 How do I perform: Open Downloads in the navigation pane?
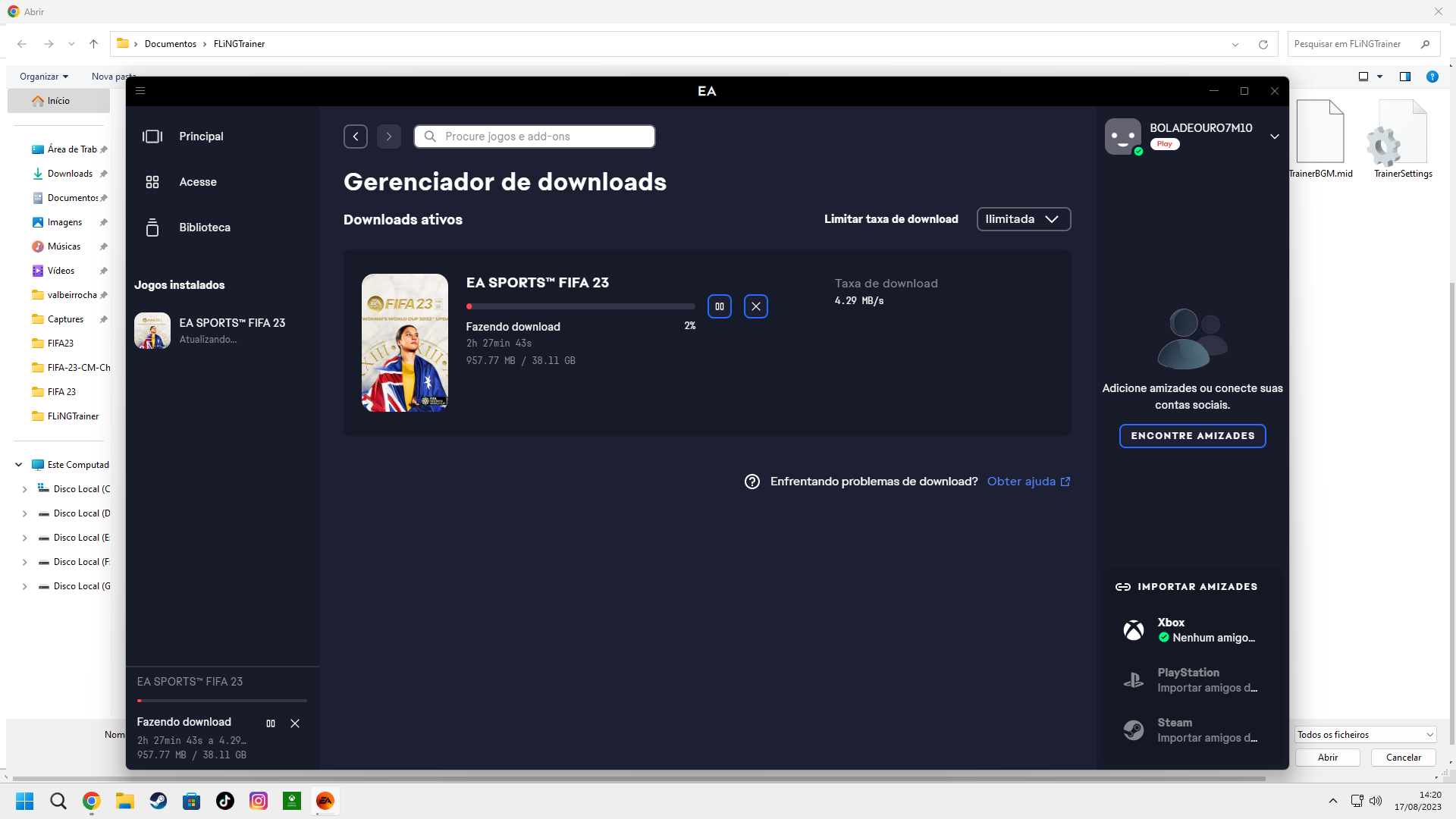[70, 174]
